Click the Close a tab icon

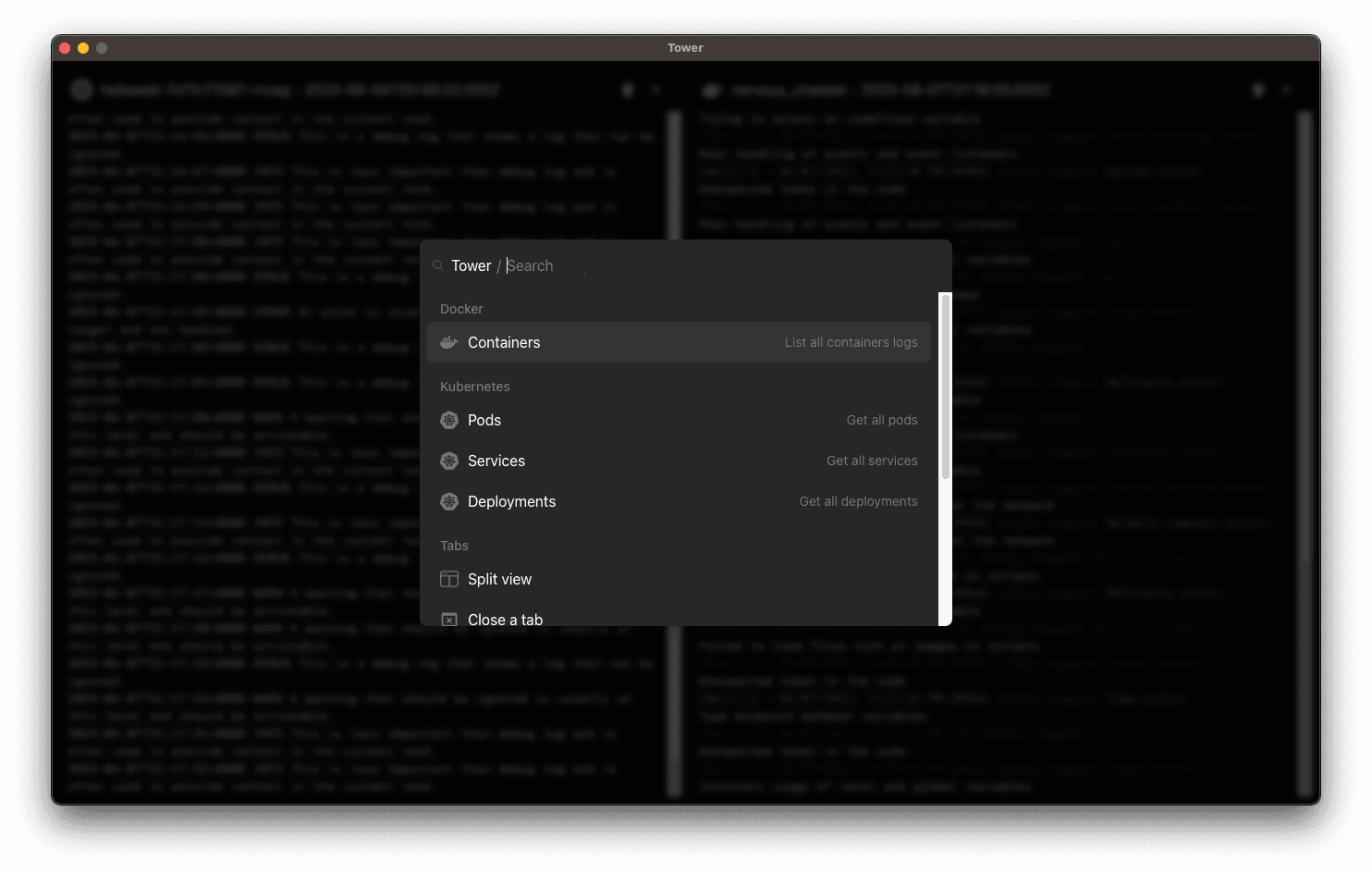449,620
